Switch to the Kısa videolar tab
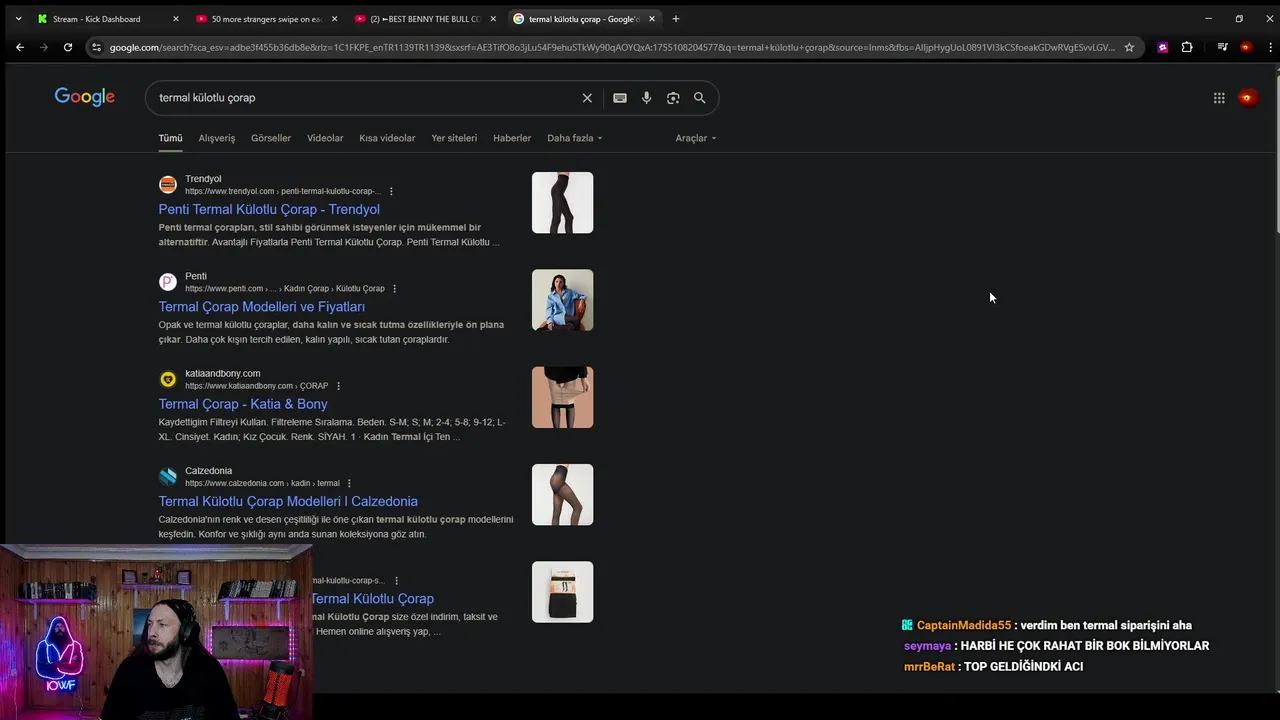This screenshot has height=720, width=1280. pos(387,138)
